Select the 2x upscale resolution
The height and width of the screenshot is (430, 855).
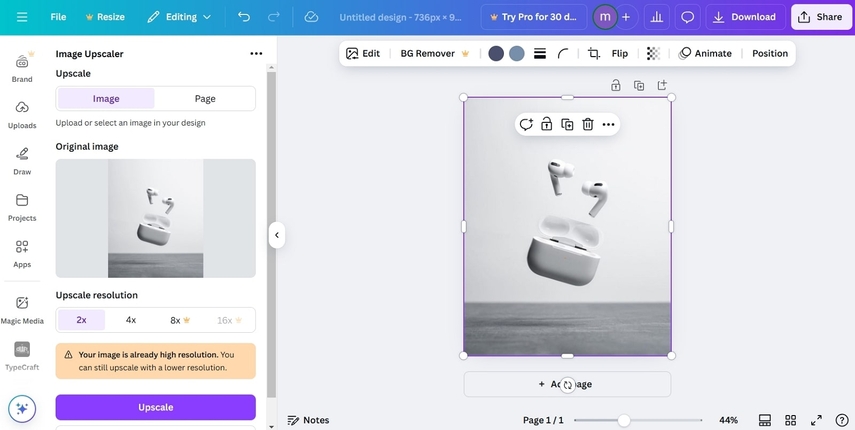pyautogui.click(x=81, y=320)
